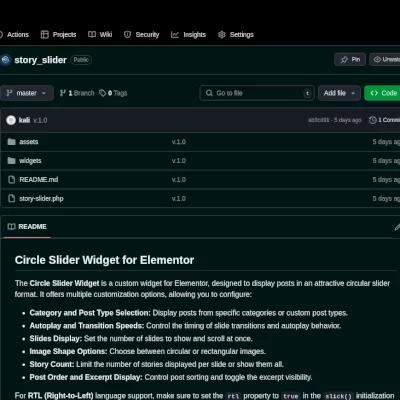Click the 'Story Count' bullet text
This screenshot has width=400, height=400.
(52, 364)
